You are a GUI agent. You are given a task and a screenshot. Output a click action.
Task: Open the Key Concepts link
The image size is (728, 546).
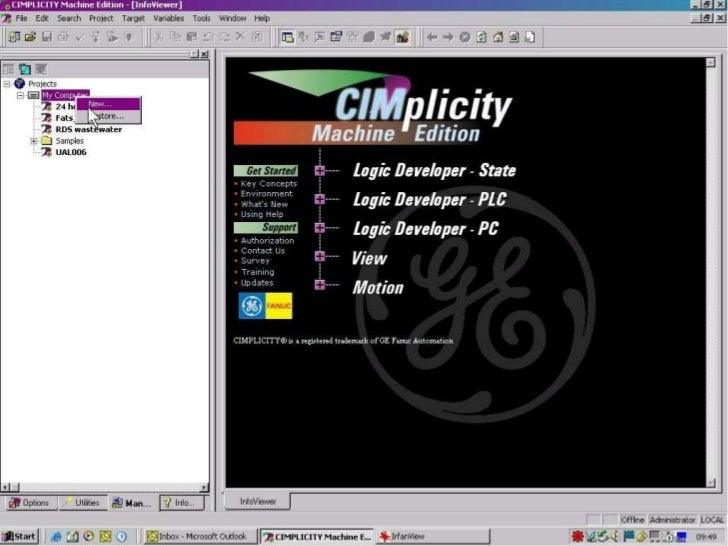268,184
